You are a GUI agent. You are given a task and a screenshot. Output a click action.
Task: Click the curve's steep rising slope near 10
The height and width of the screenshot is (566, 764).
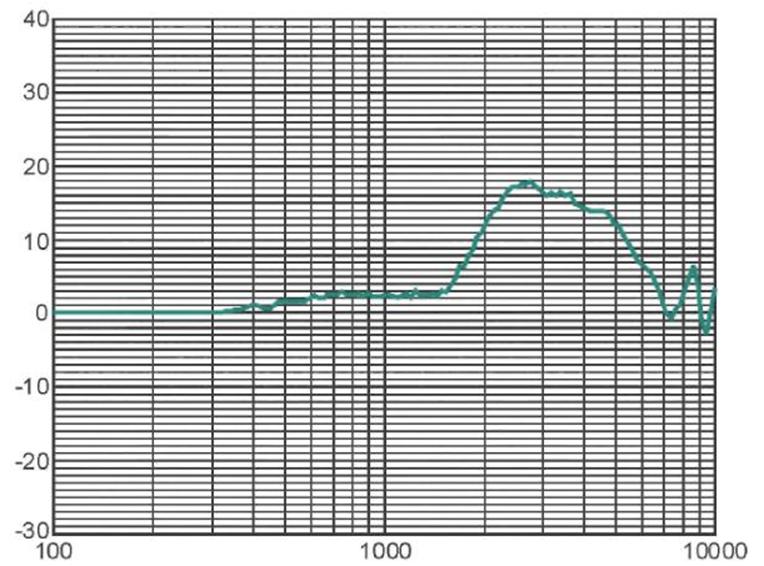(x=476, y=240)
